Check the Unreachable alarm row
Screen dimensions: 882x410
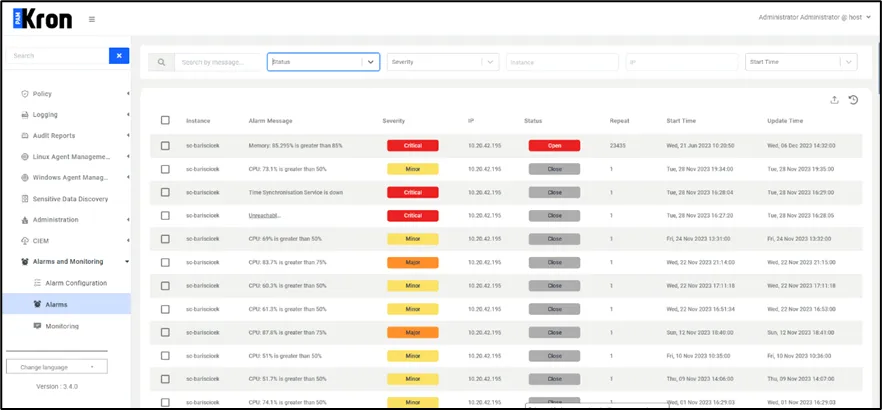pyautogui.click(x=165, y=215)
